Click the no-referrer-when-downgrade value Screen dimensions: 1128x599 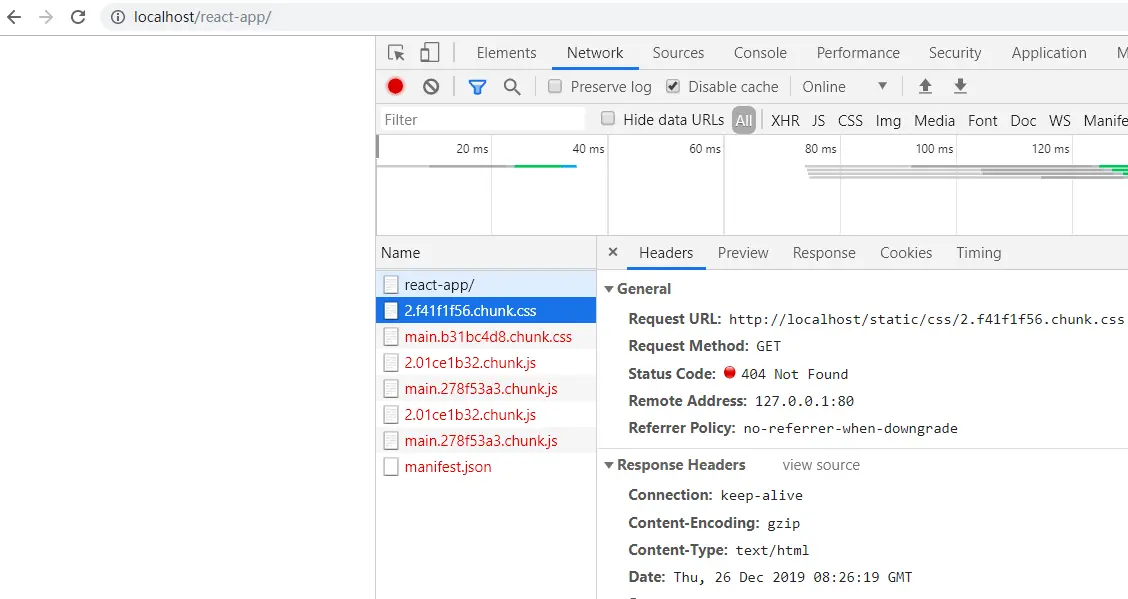850,429
